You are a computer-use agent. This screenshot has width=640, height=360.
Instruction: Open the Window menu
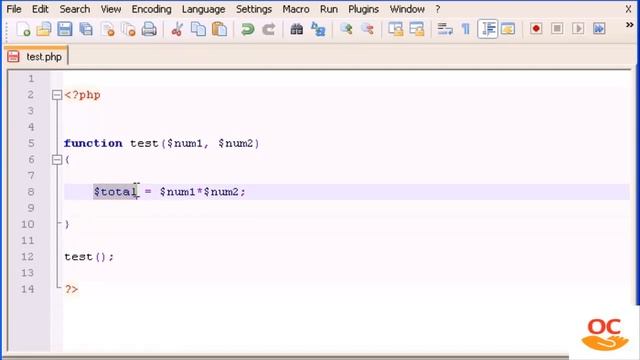tap(407, 9)
